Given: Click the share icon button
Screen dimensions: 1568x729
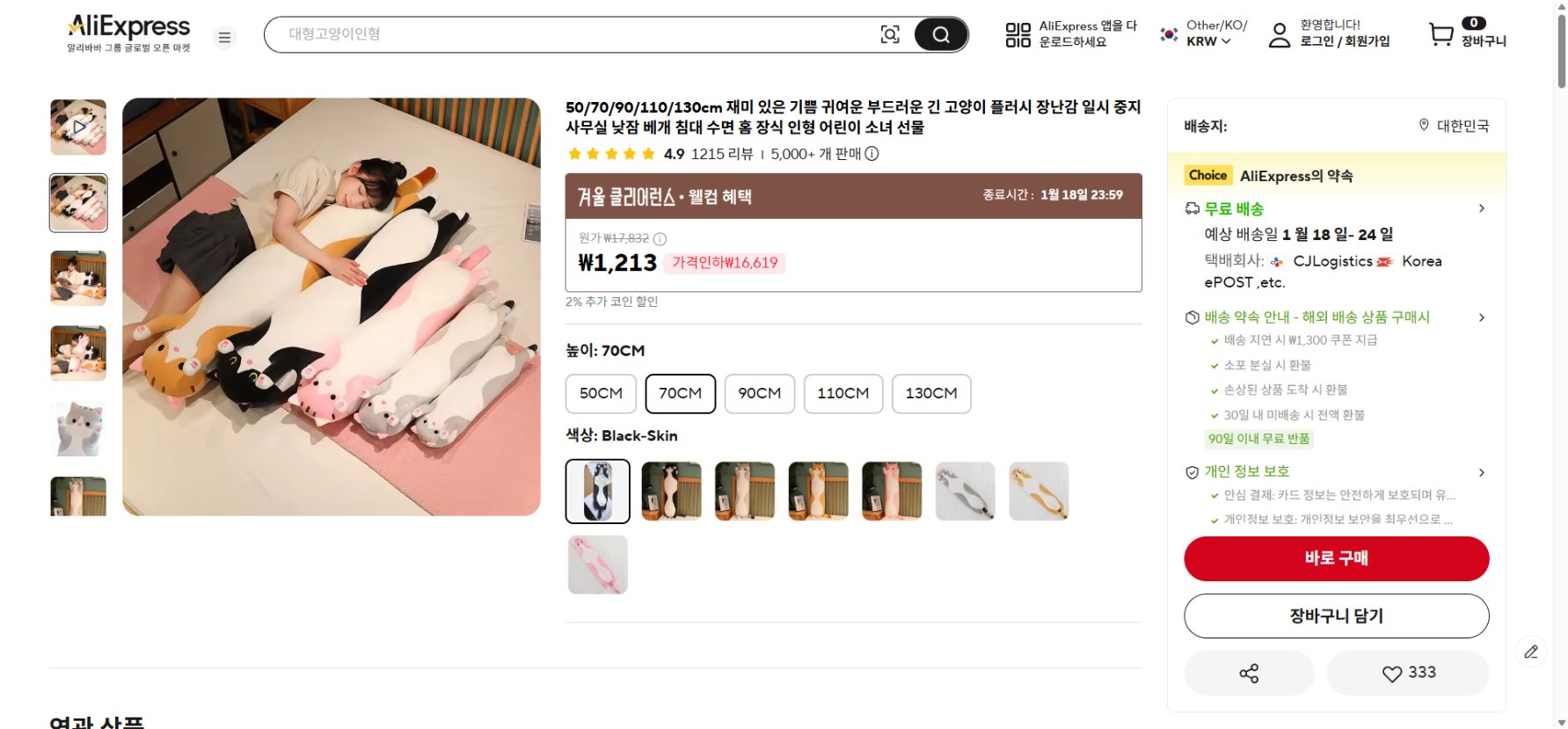Looking at the screenshot, I should coord(1249,674).
